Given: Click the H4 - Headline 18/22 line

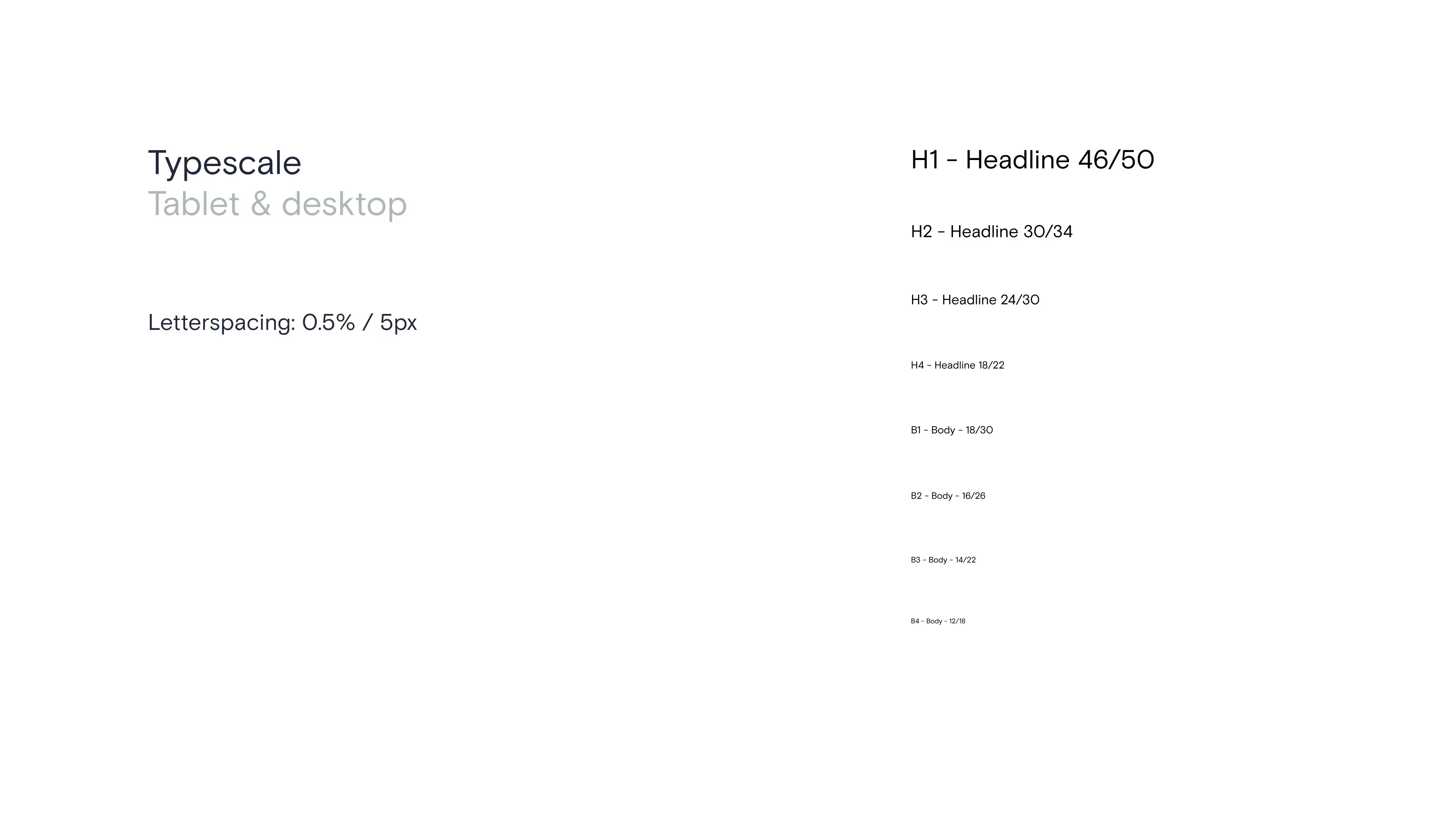Looking at the screenshot, I should click(x=958, y=365).
